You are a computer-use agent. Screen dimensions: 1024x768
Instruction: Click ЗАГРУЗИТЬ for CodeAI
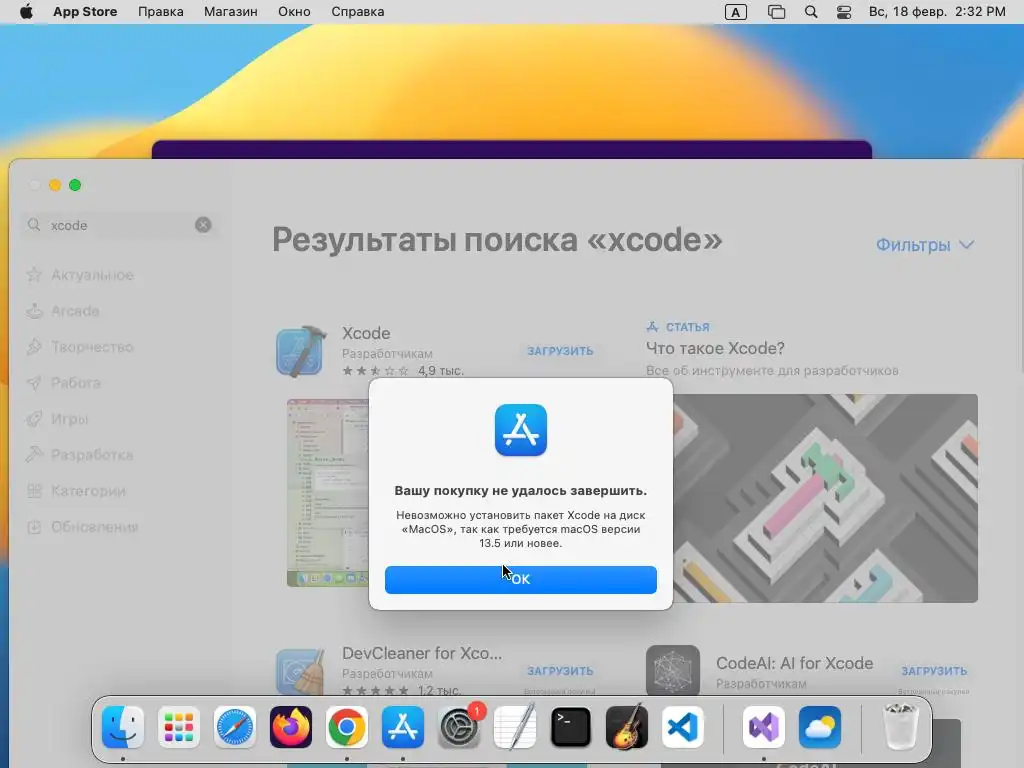pyautogui.click(x=934, y=671)
